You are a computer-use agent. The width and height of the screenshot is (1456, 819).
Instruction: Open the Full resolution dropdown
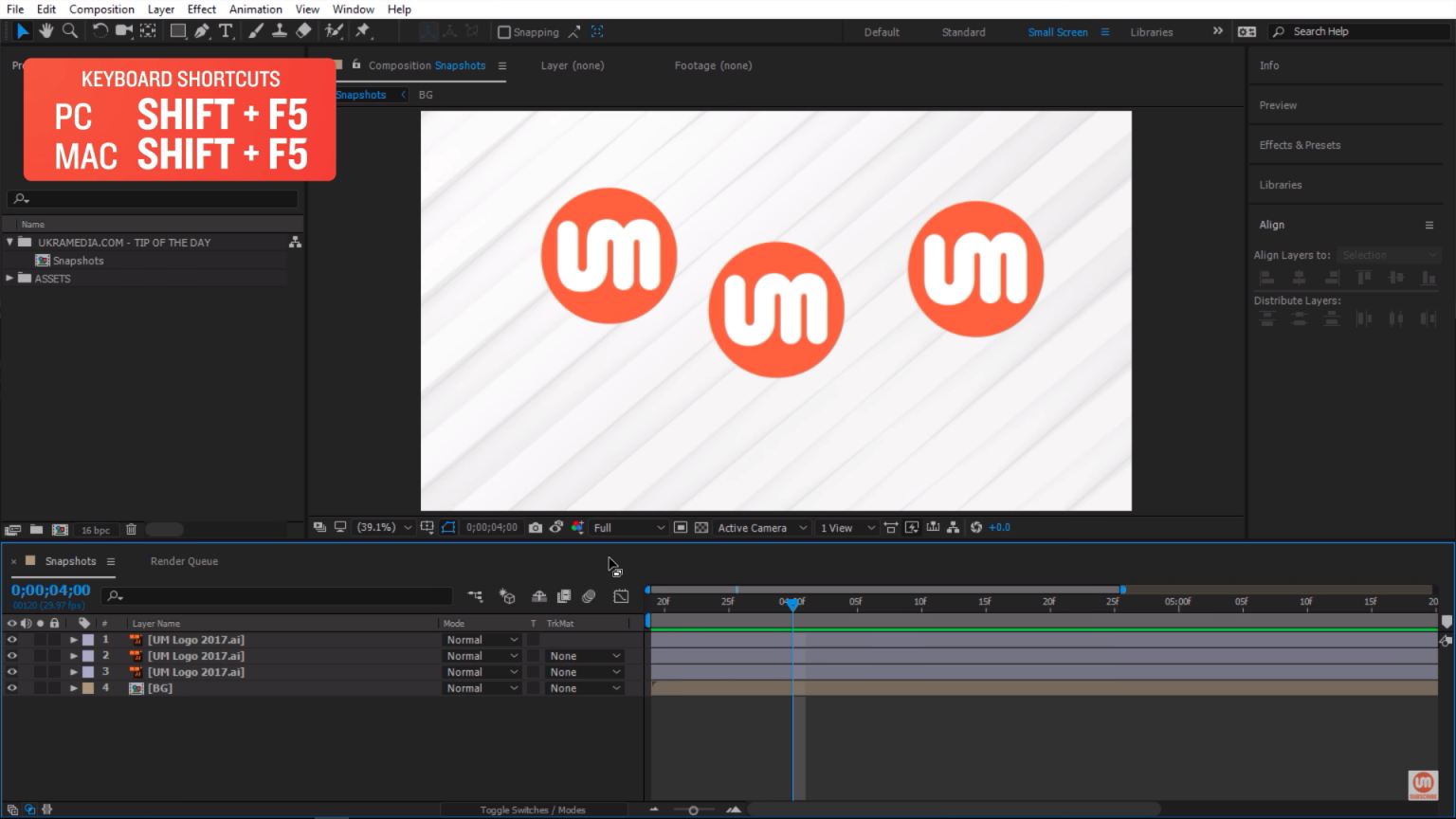628,528
